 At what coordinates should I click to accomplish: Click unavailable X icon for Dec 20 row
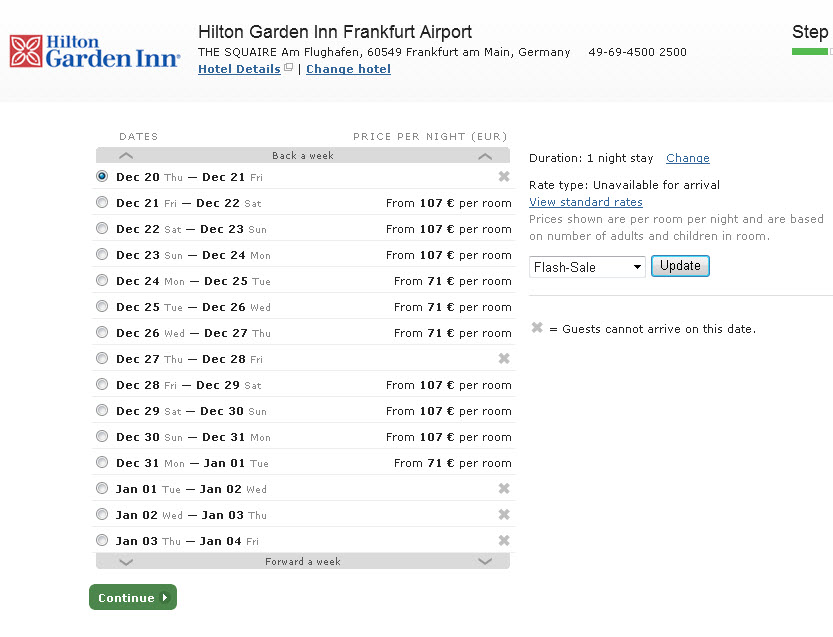504,176
